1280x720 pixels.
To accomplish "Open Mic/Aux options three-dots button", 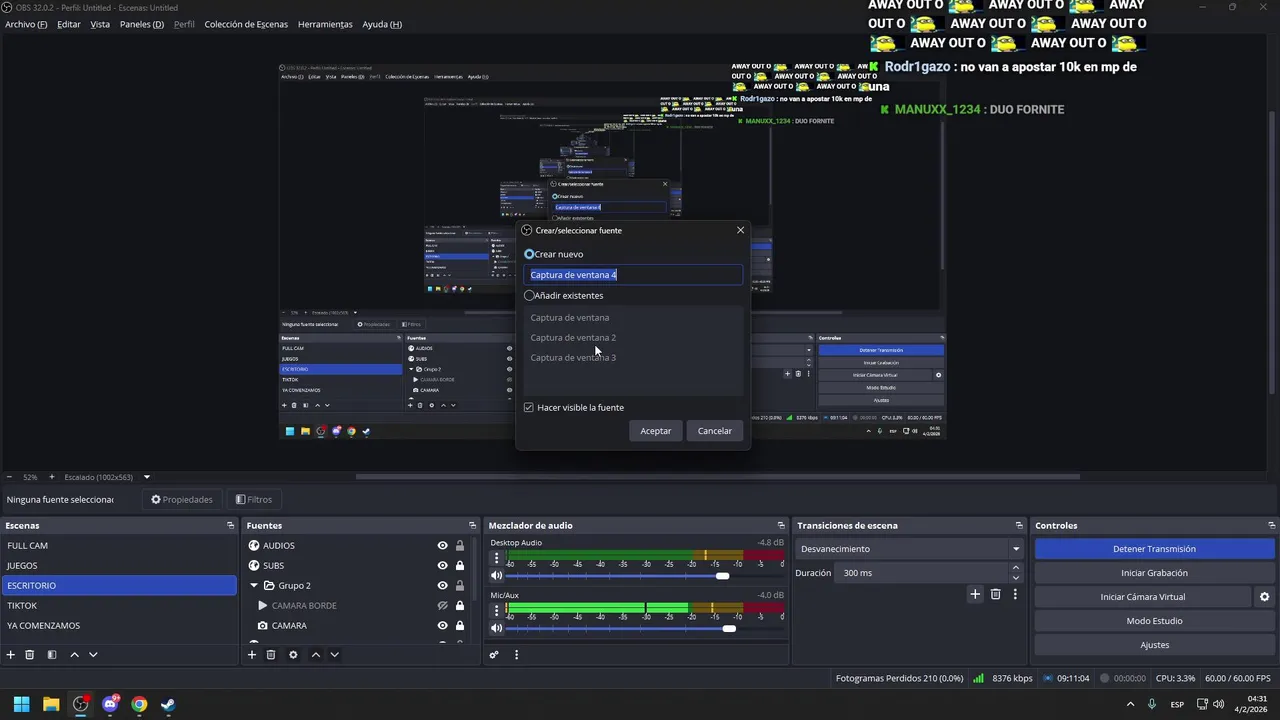I will pyautogui.click(x=497, y=610).
